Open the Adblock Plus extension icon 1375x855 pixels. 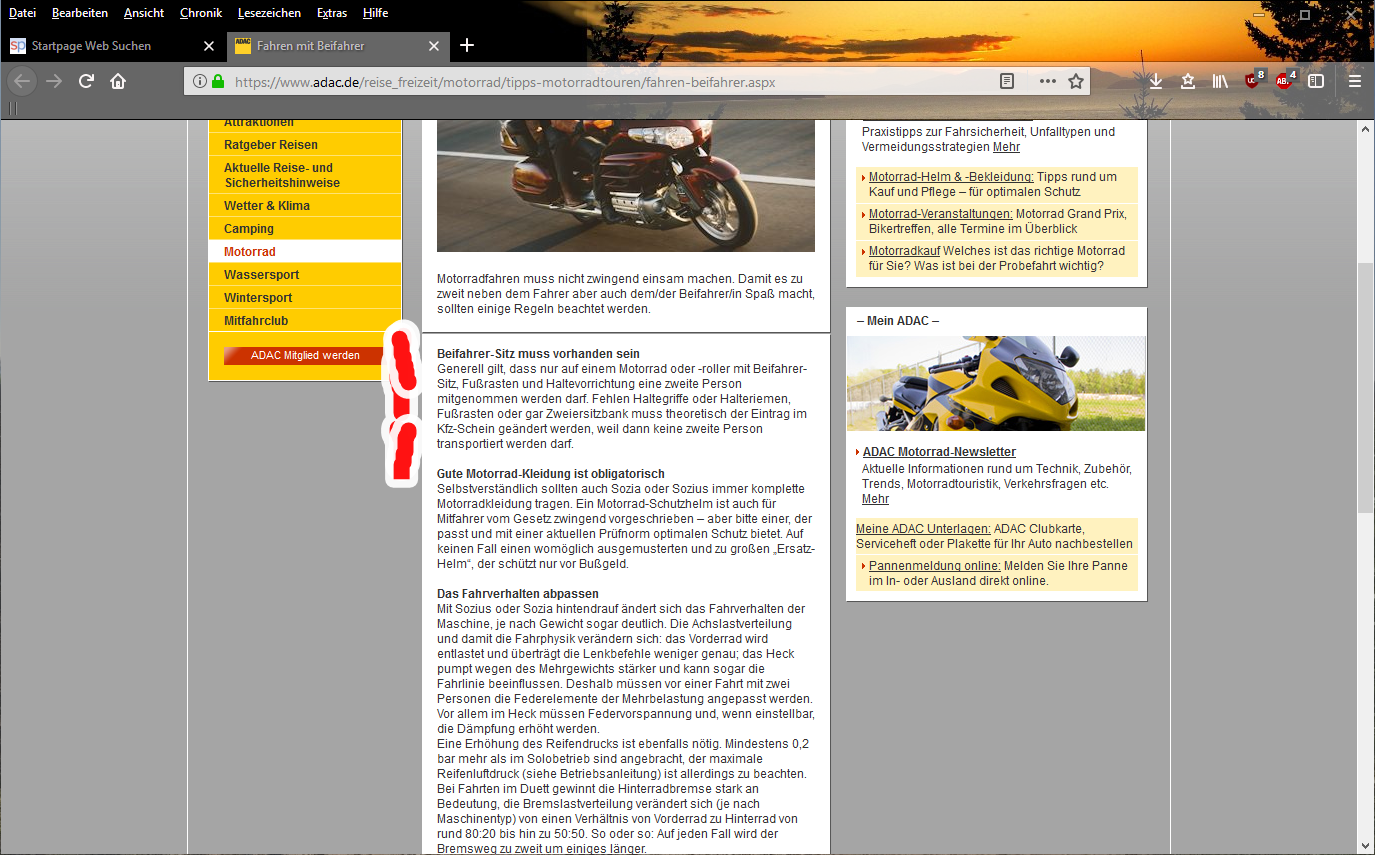point(1284,81)
